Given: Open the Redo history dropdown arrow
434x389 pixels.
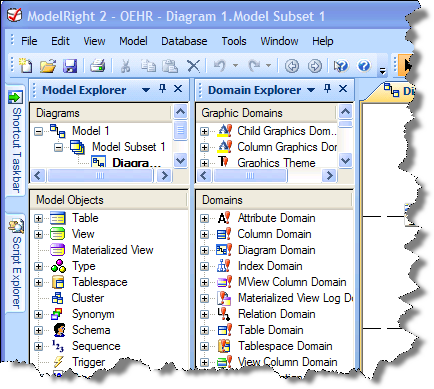Looking at the screenshot, I should [x=269, y=65].
